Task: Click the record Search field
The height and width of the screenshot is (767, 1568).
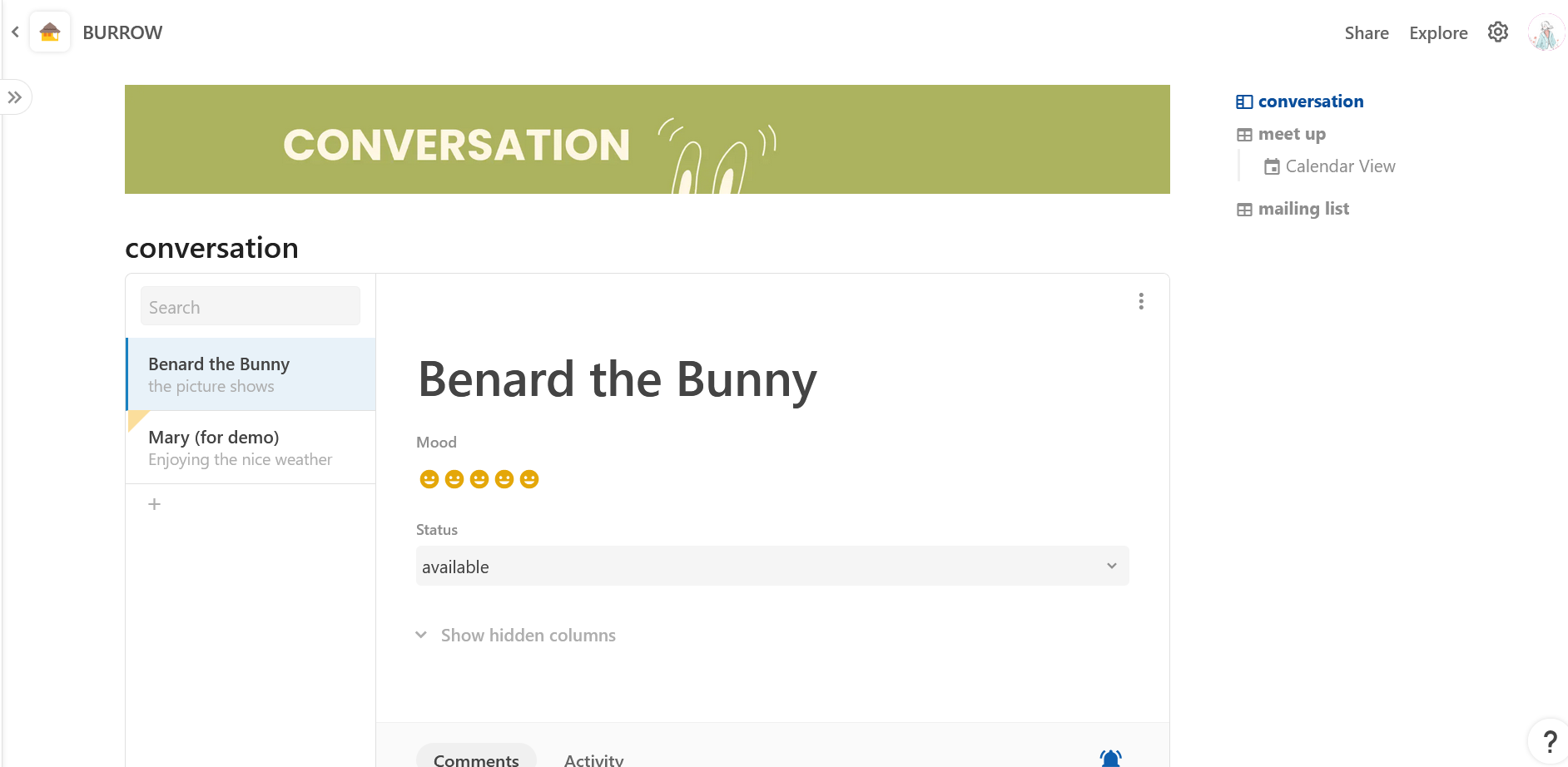Action: click(x=251, y=306)
